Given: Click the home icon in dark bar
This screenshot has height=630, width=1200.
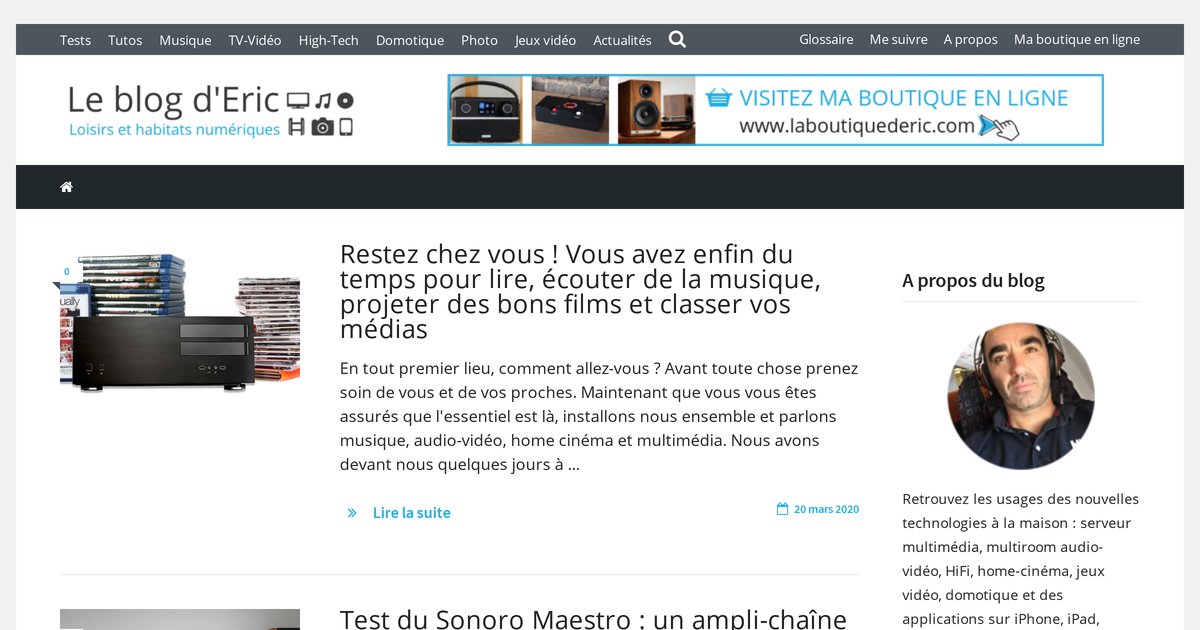Looking at the screenshot, I should pos(66,187).
